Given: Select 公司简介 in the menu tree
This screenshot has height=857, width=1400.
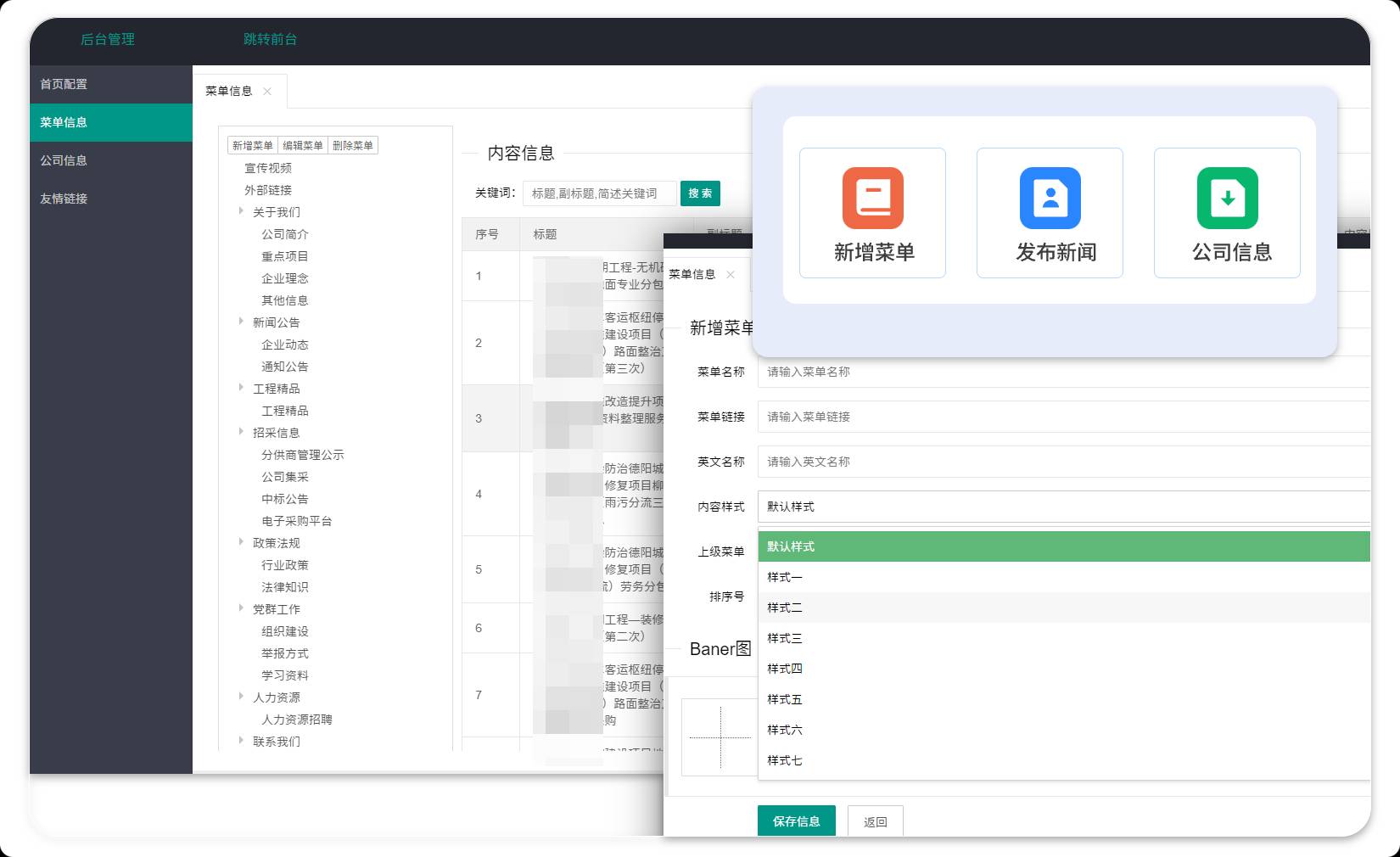Looking at the screenshot, I should (285, 234).
